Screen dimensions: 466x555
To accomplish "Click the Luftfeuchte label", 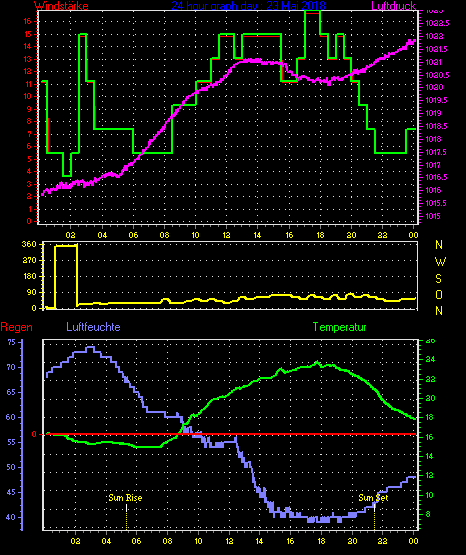I will tap(93, 327).
